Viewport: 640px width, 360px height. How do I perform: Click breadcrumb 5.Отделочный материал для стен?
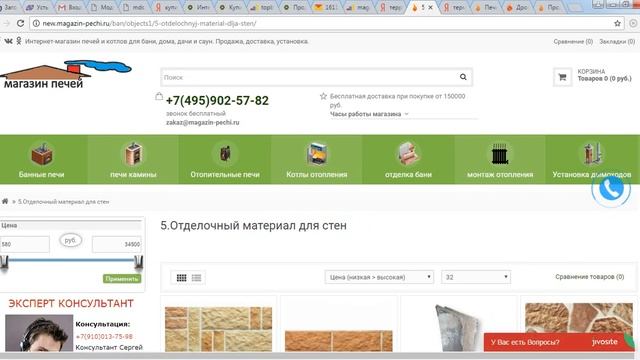(63, 202)
